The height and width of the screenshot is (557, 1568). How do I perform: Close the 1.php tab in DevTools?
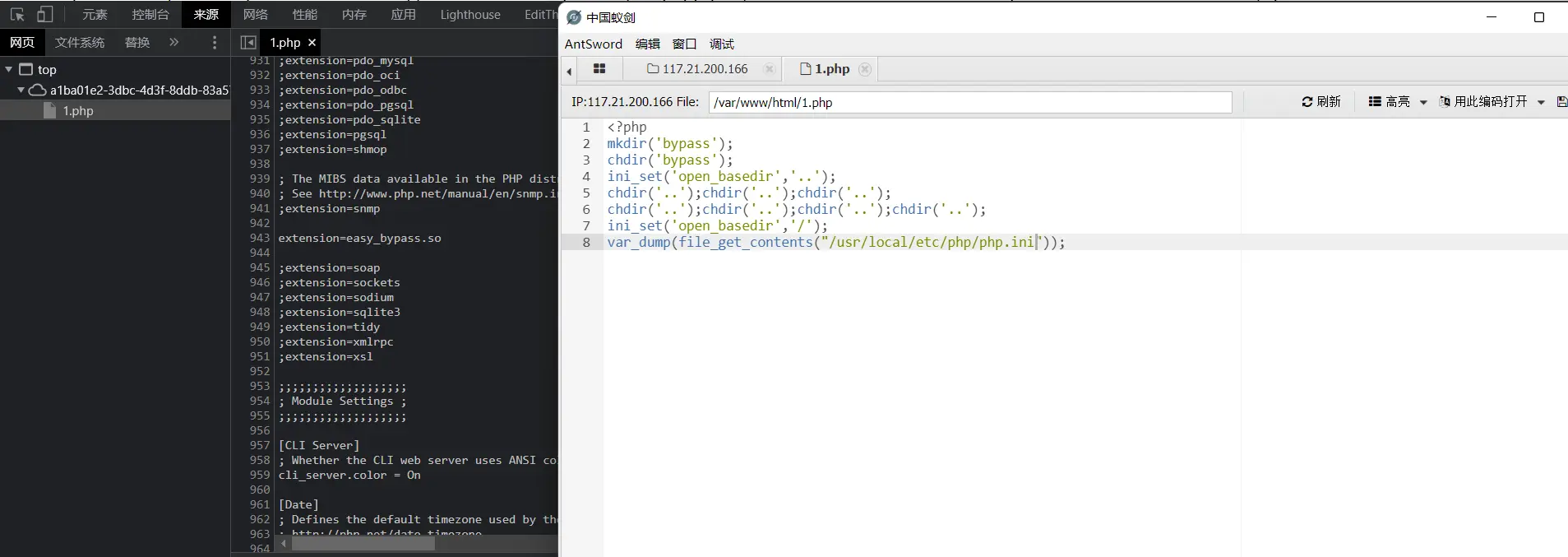pos(312,42)
